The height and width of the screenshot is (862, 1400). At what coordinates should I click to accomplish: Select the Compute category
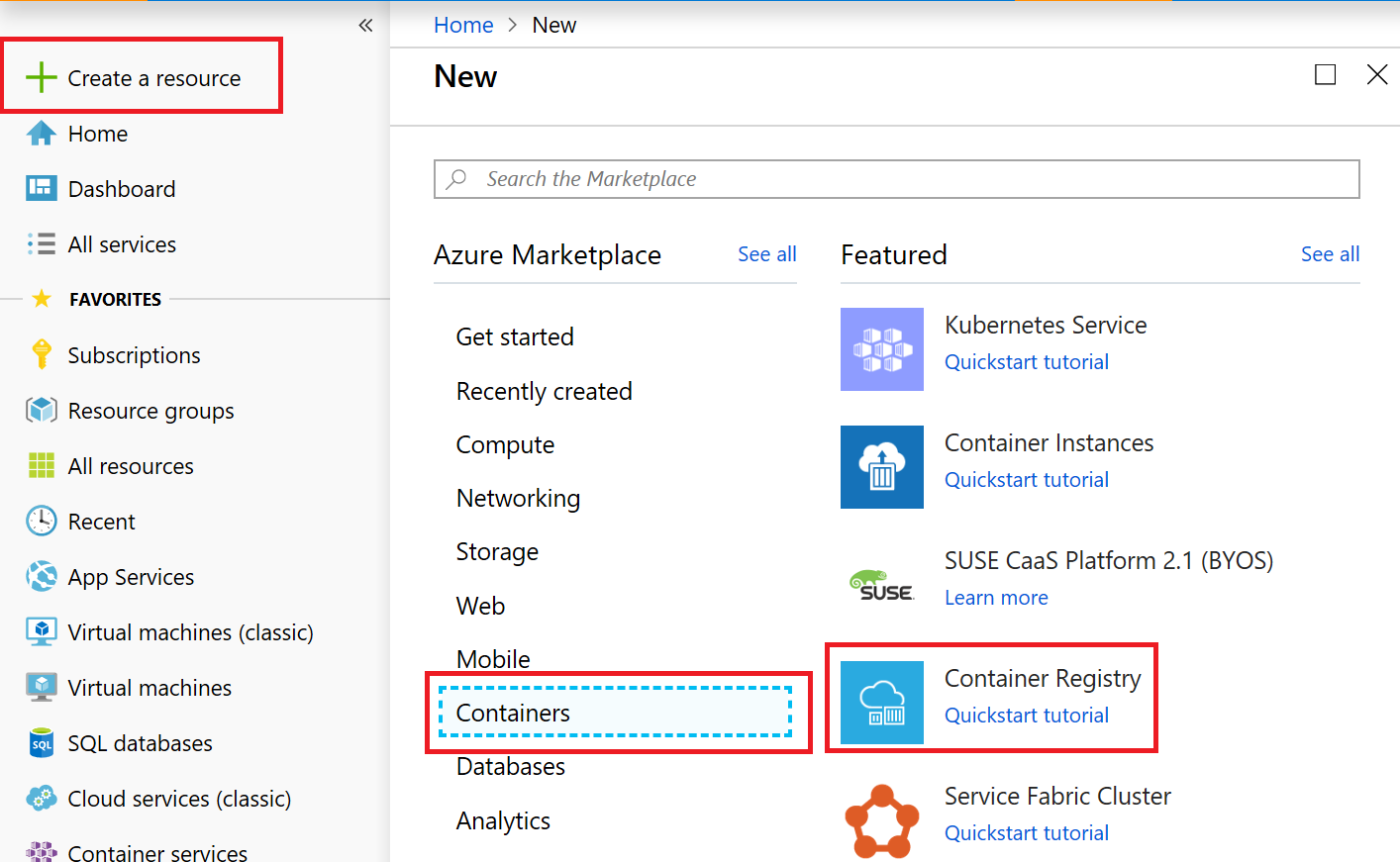(505, 444)
